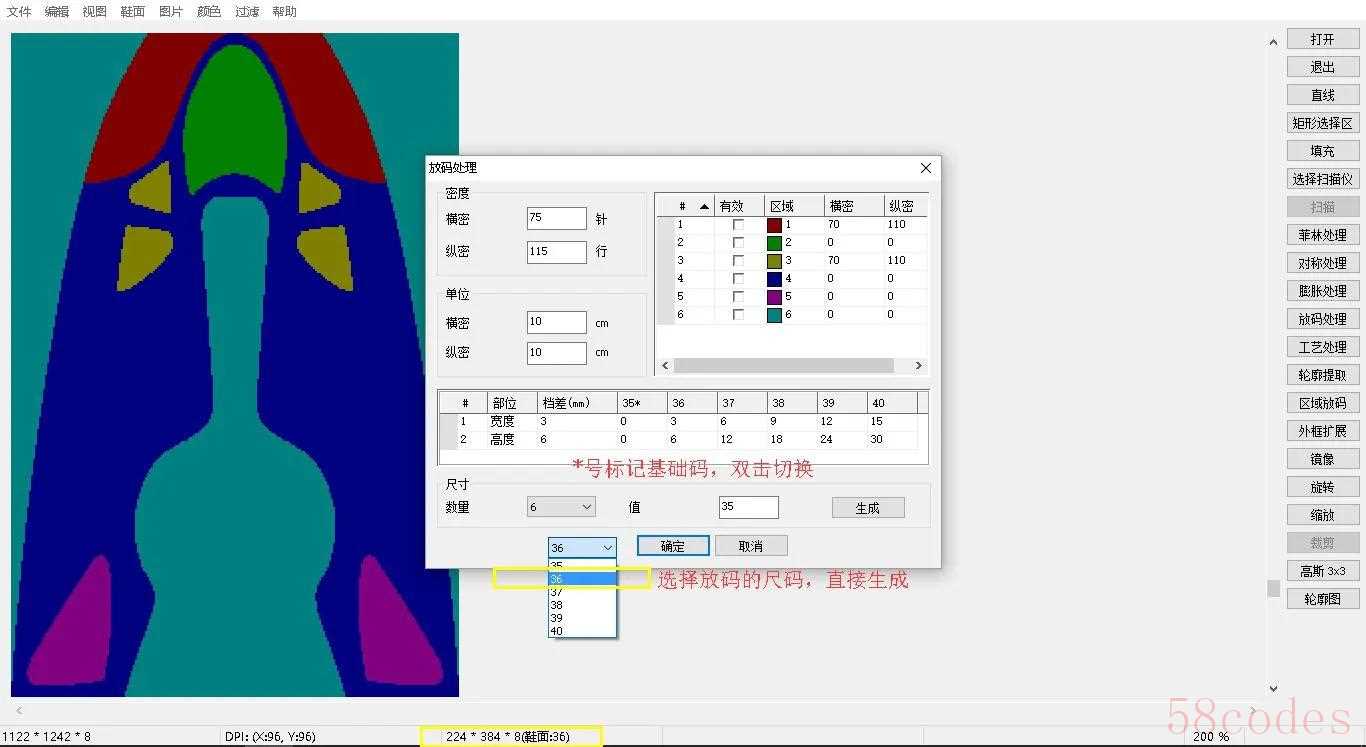
Task: Enable the 有效 checkbox for region 1
Action: pos(738,225)
